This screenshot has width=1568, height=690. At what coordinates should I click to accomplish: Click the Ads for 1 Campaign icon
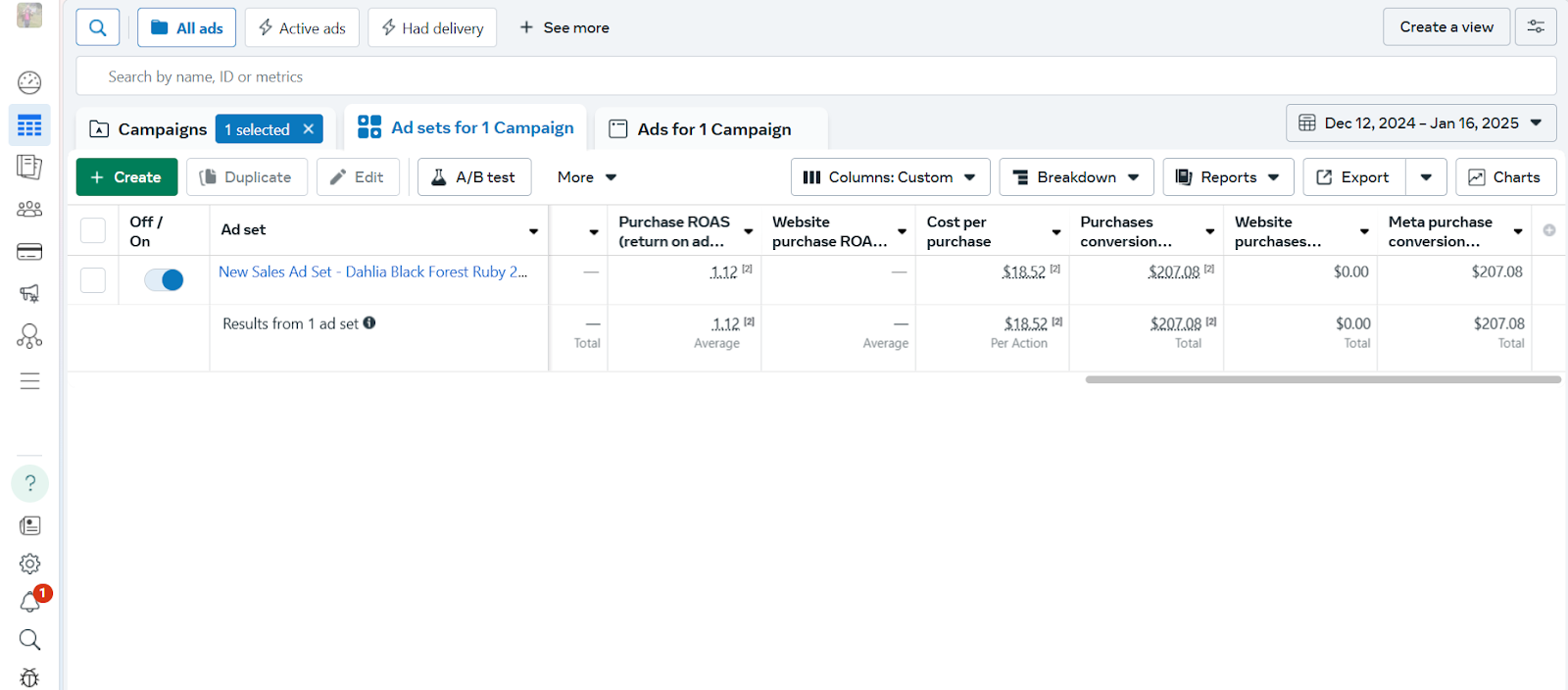(x=618, y=128)
